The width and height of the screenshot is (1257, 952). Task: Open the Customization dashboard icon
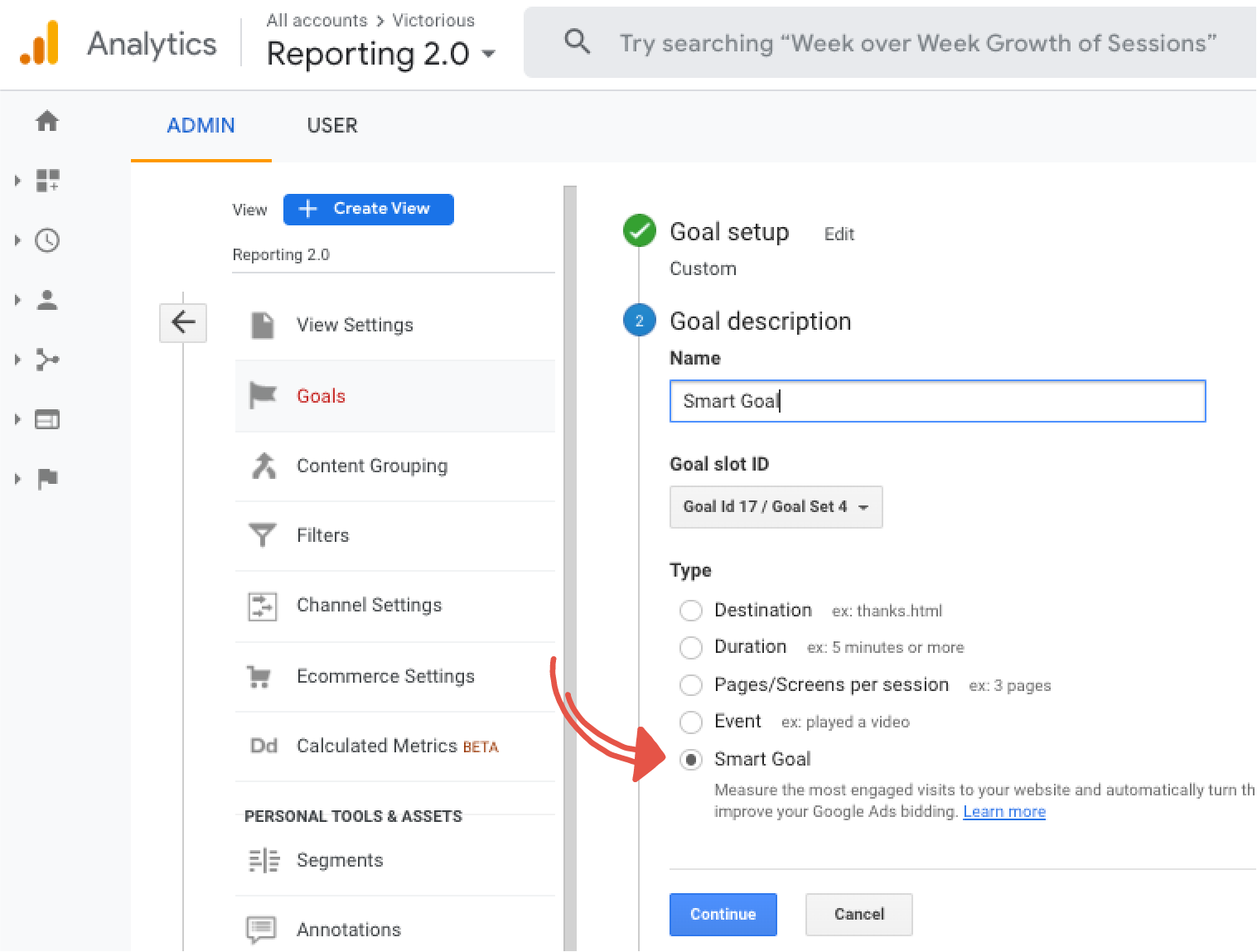[x=47, y=181]
